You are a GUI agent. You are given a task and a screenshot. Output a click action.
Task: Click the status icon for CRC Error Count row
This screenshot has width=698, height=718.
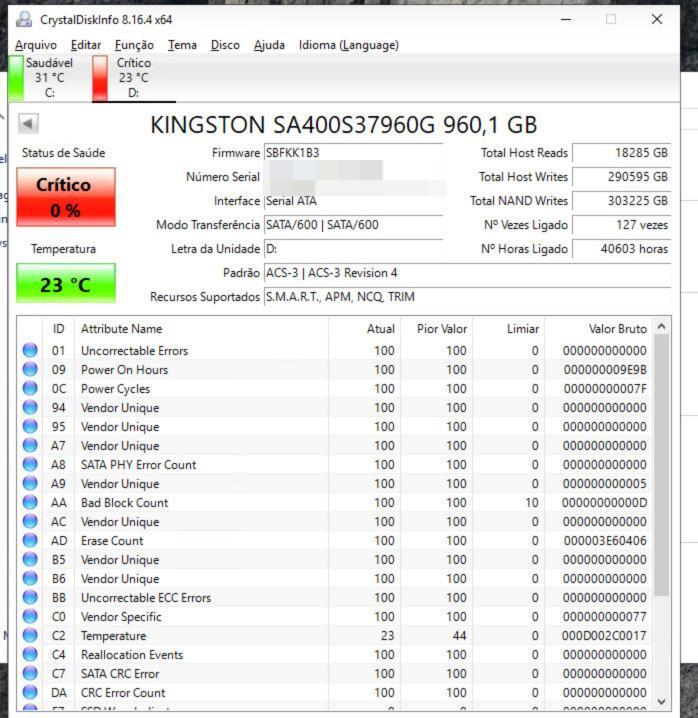30,692
